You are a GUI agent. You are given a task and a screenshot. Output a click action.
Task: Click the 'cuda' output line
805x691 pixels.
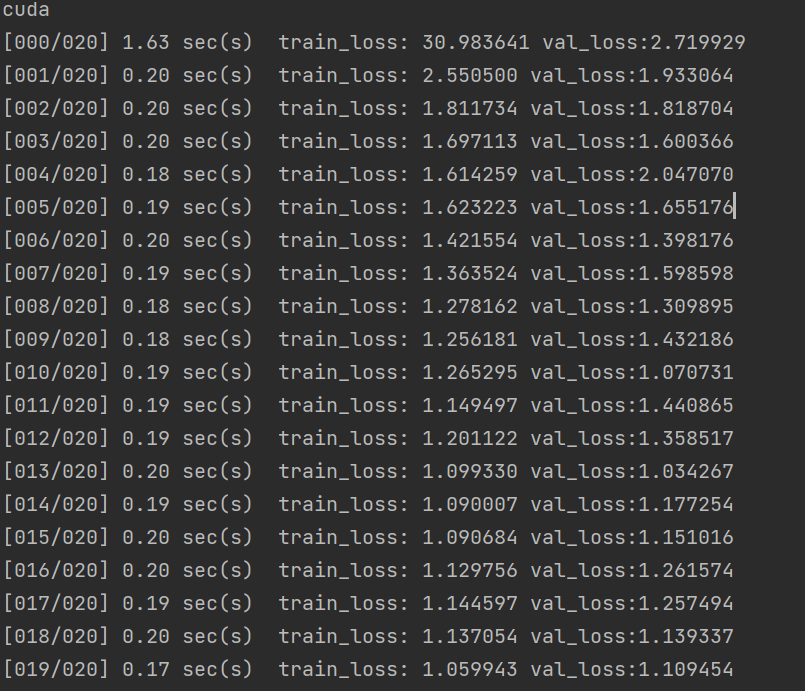pos(26,10)
